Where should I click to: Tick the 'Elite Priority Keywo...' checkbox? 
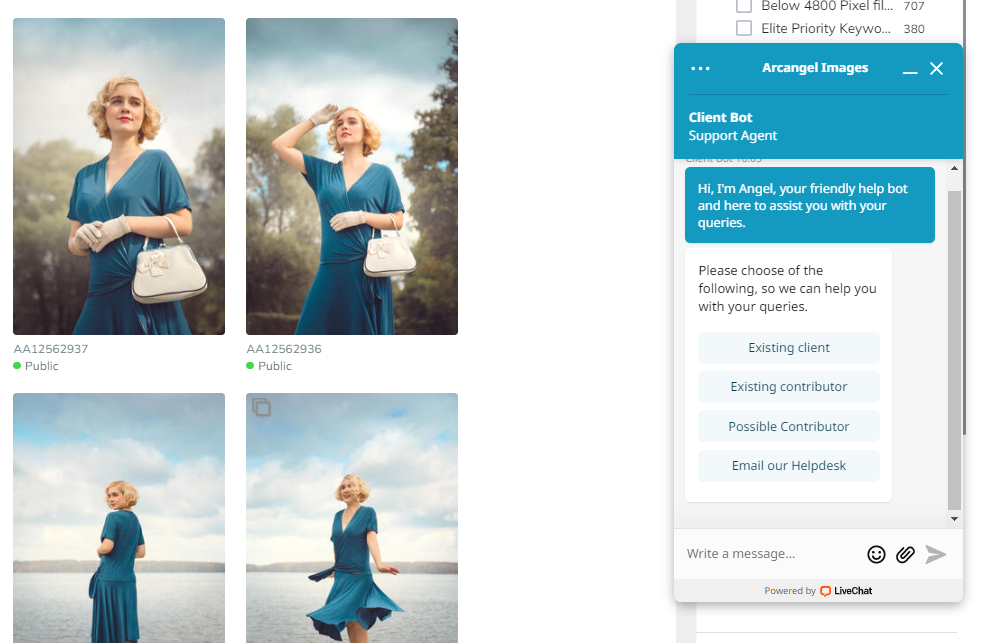[744, 28]
